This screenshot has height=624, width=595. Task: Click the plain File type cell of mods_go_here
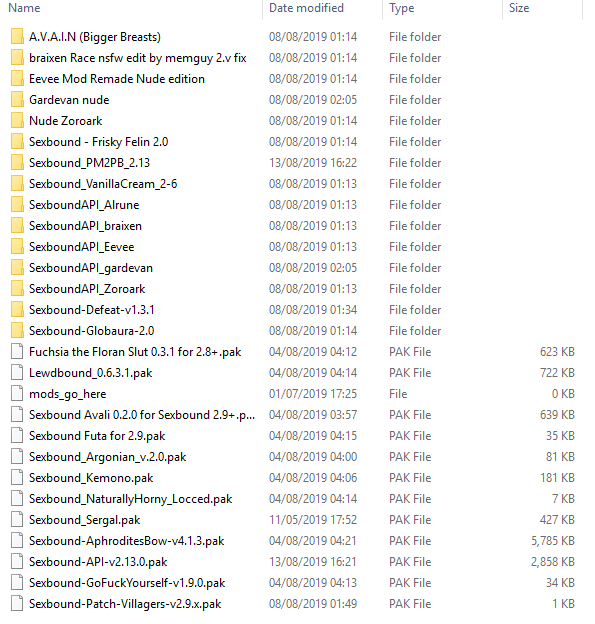398,394
